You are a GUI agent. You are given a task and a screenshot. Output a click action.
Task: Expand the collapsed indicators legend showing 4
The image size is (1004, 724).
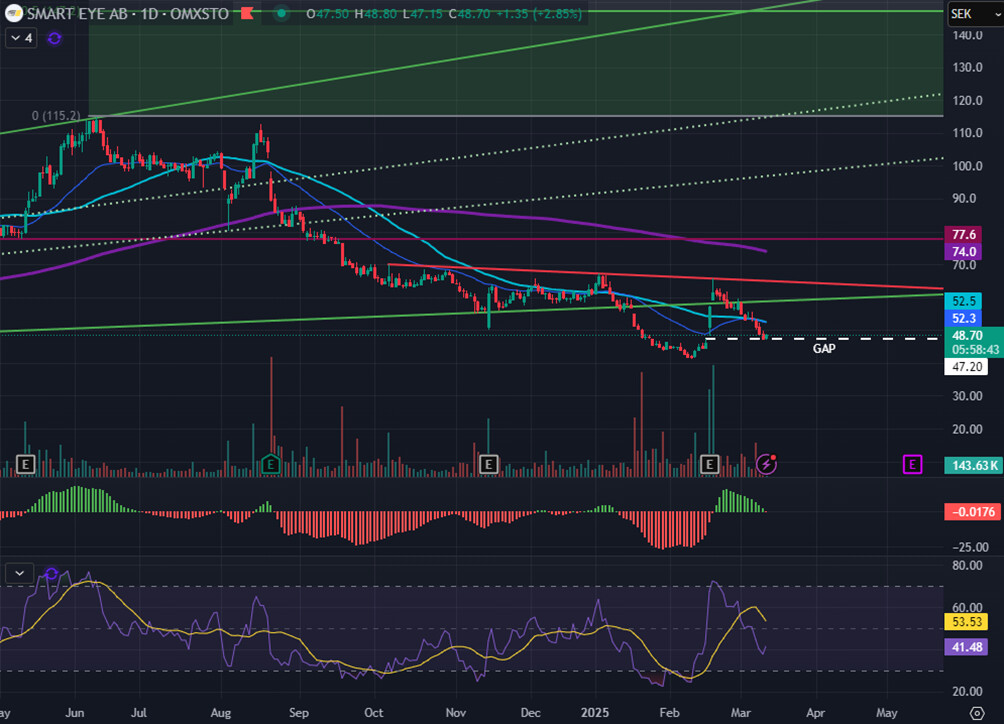click(20, 38)
